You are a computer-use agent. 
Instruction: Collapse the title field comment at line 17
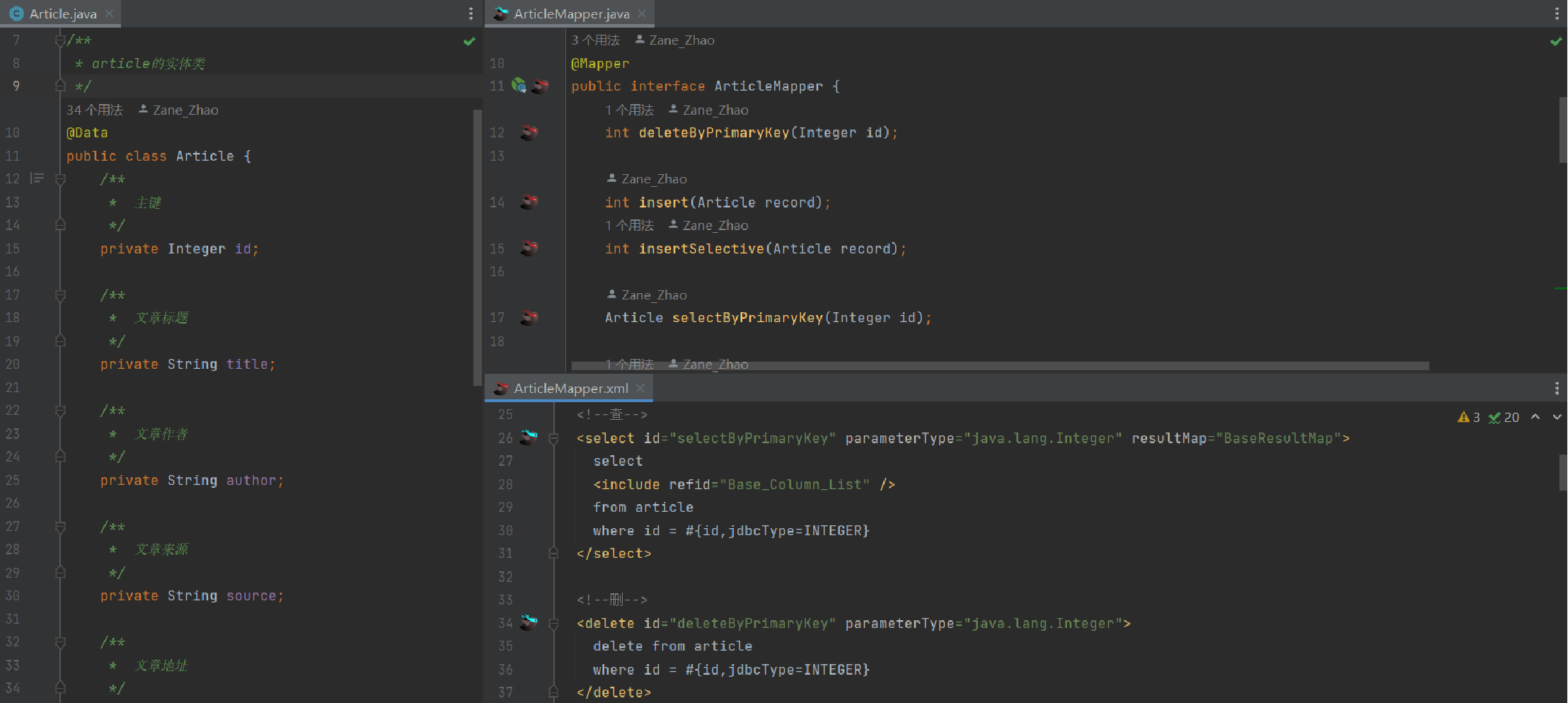pos(60,295)
